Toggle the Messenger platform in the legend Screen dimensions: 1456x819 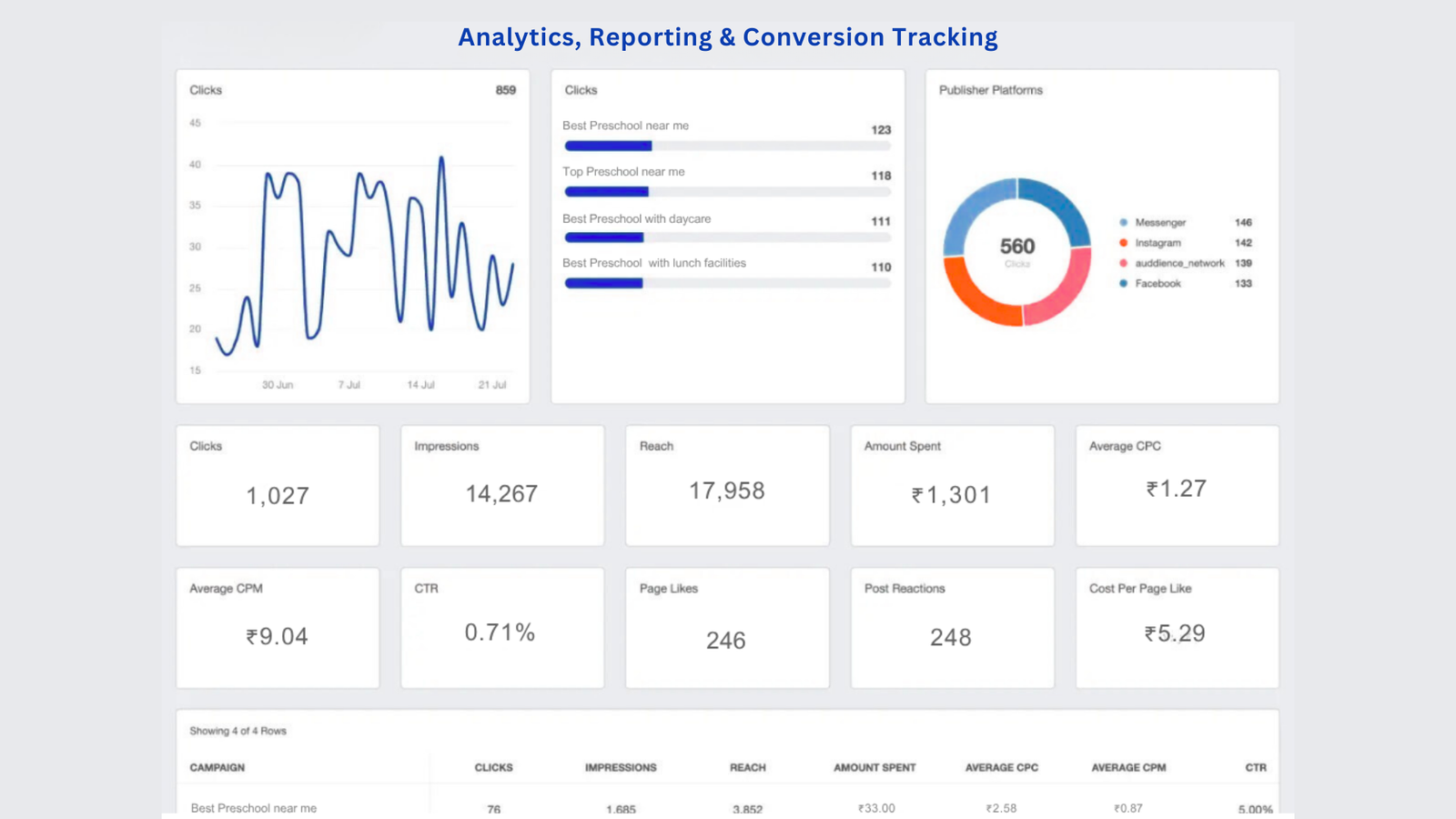click(x=1160, y=222)
